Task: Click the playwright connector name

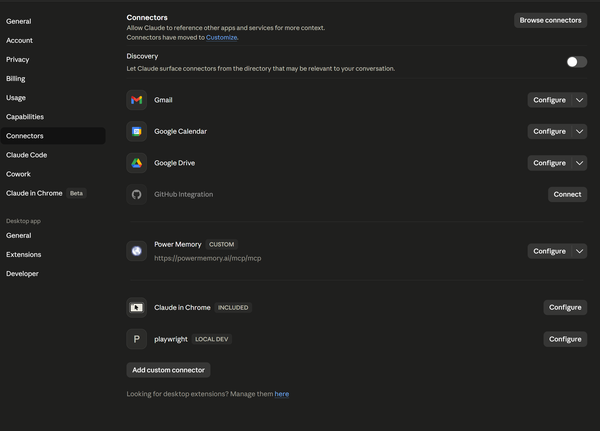Action: click(x=171, y=339)
